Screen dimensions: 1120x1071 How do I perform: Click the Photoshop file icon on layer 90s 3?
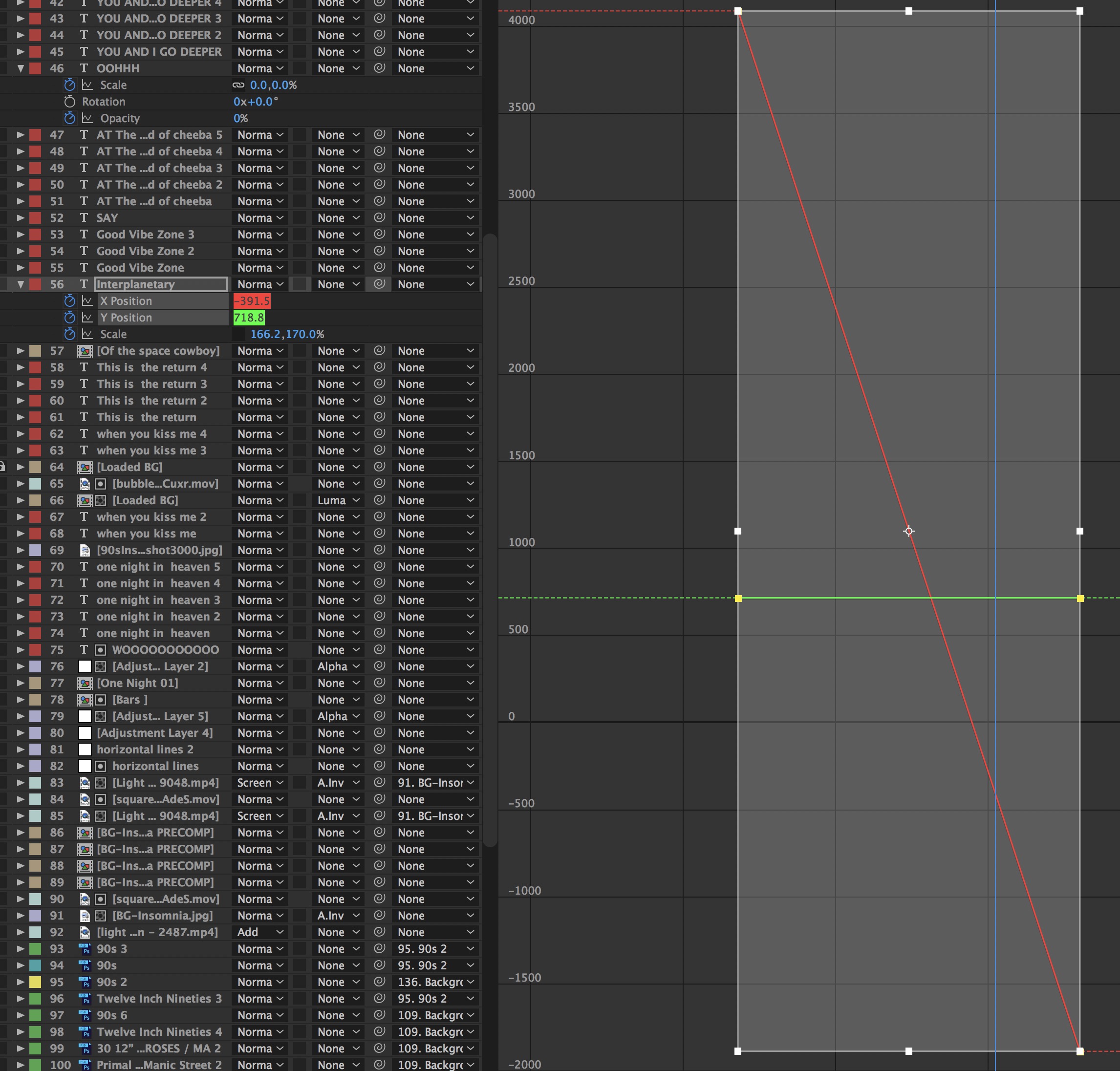point(86,949)
